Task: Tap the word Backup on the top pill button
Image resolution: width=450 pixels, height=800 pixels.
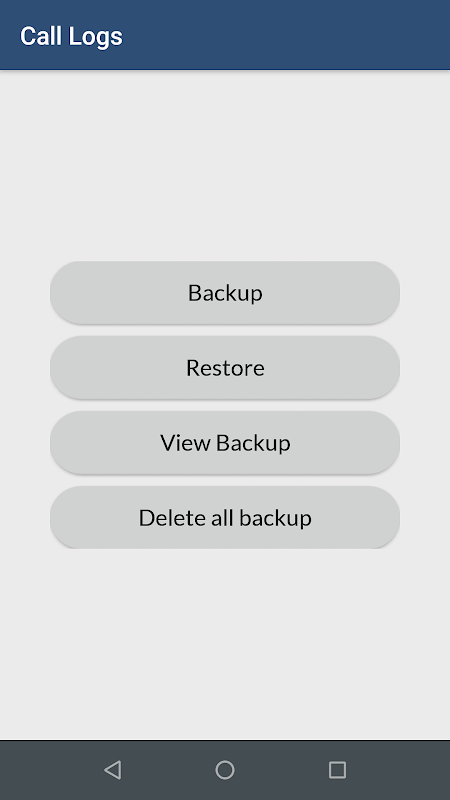Action: pos(225,293)
